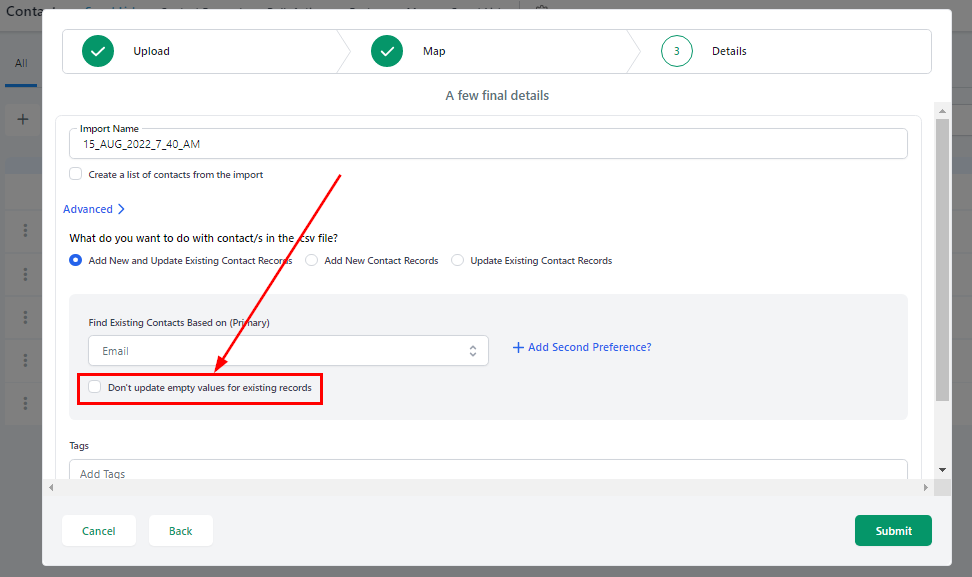Viewport: 972px width, 577px height.
Task: Click the vertical scrollbar thumb
Action: tap(942, 258)
